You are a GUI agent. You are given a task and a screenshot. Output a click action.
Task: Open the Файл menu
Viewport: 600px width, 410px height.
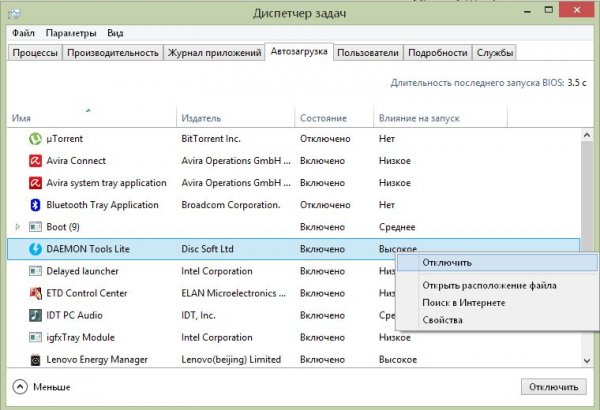23,33
